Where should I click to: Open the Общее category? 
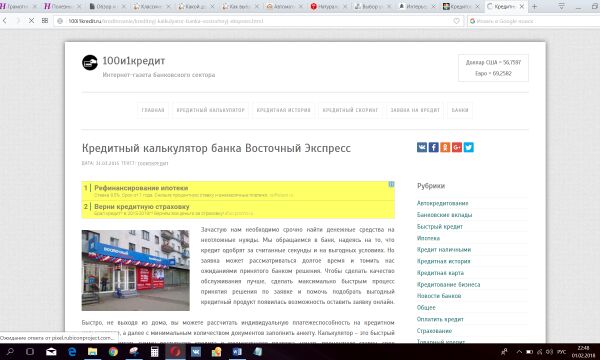coord(426,308)
